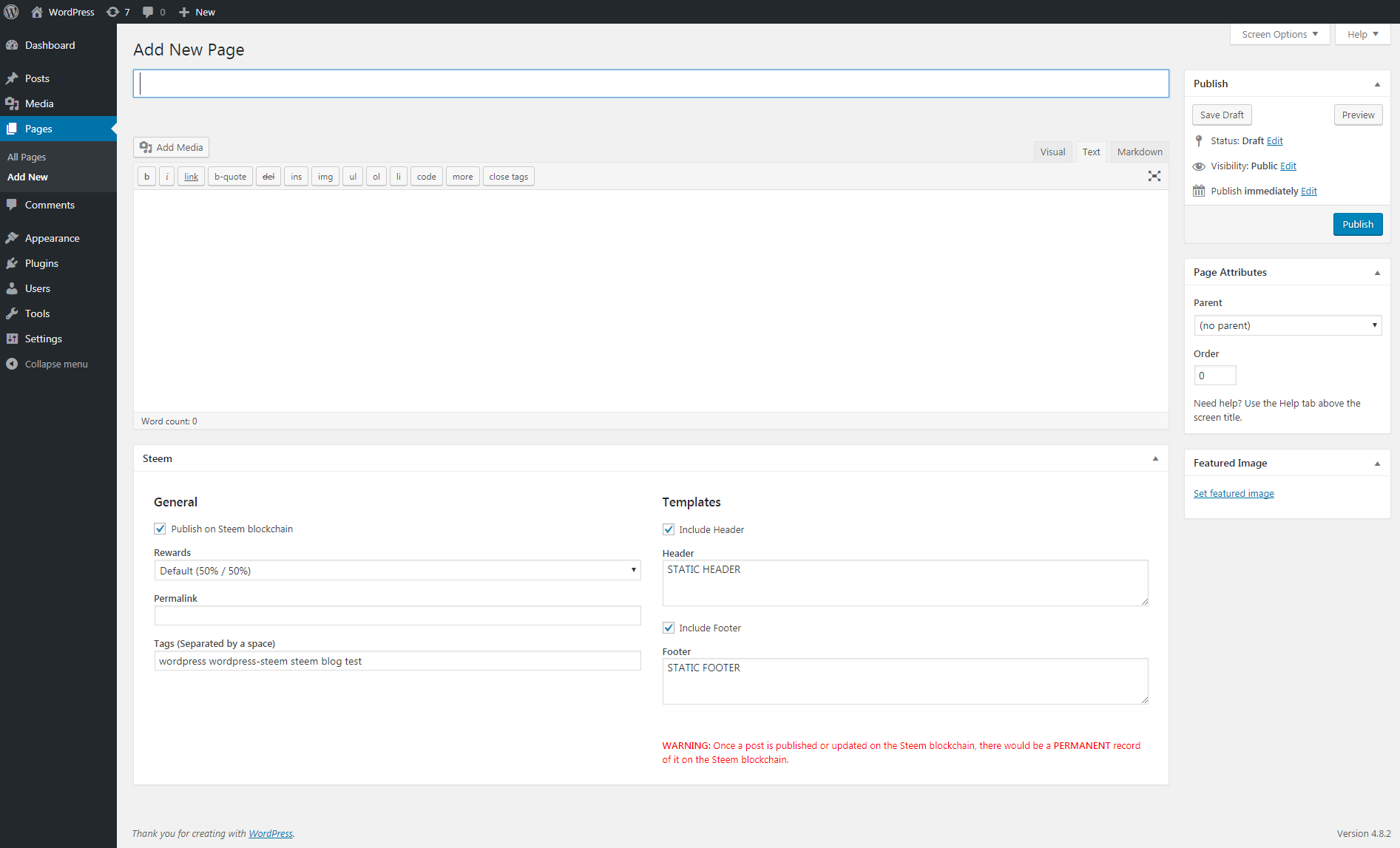Click the Plugins plug icon

coord(12,263)
